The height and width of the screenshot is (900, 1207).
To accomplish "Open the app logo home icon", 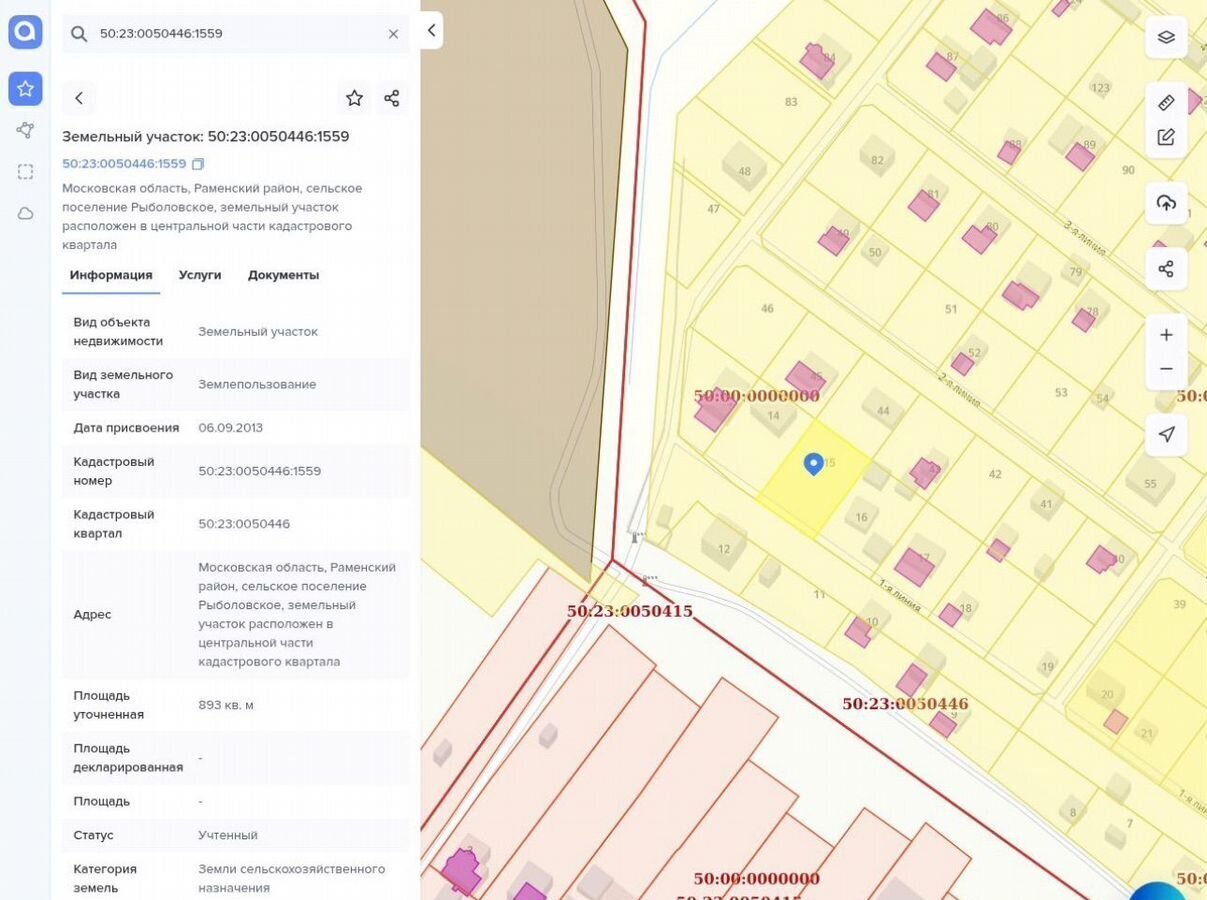I will pos(25,32).
